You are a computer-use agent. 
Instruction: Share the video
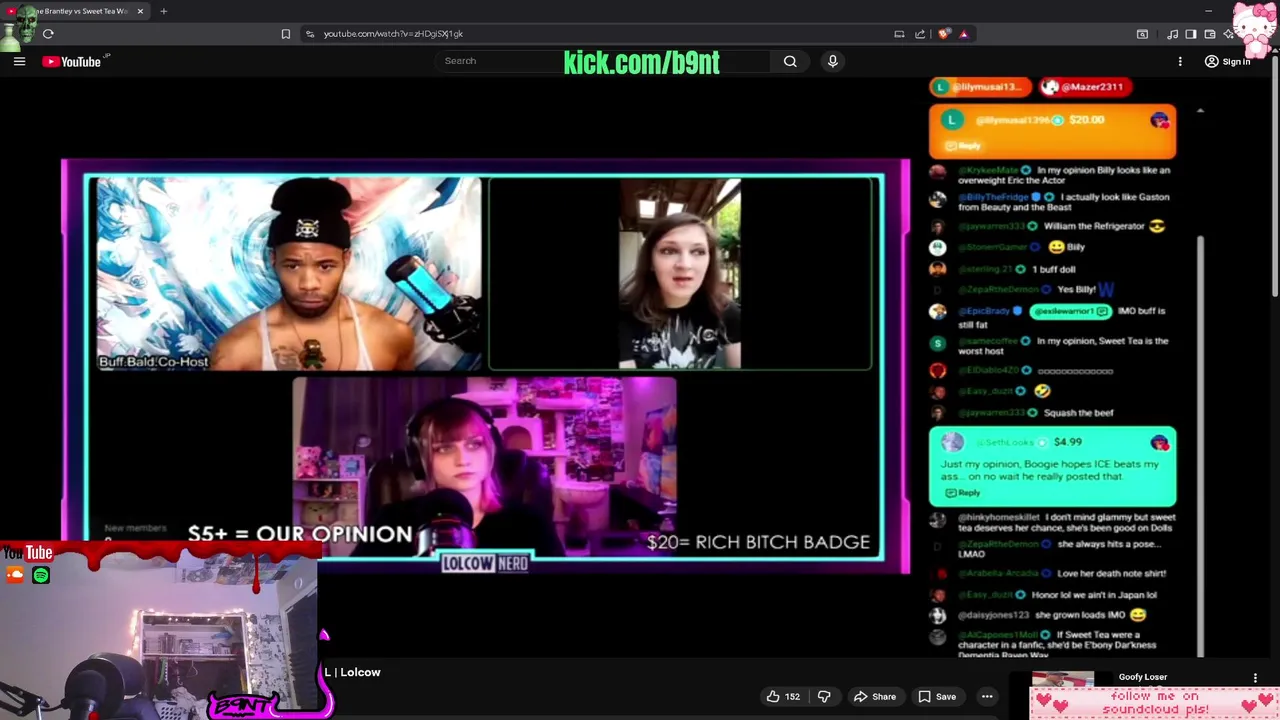pos(874,697)
